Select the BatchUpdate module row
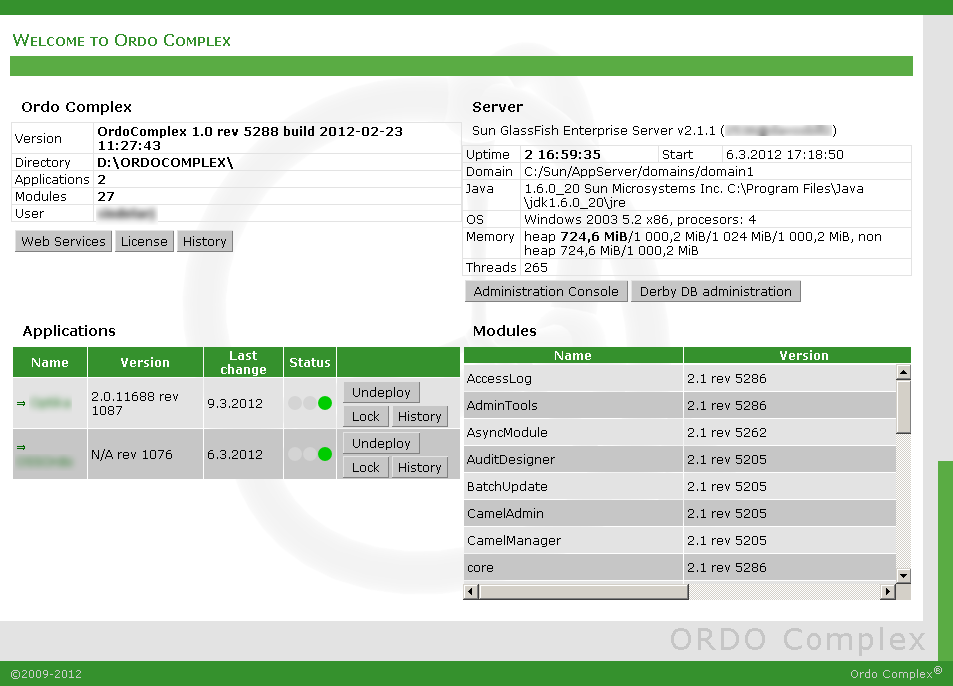This screenshot has height=686, width=953. [x=679, y=487]
